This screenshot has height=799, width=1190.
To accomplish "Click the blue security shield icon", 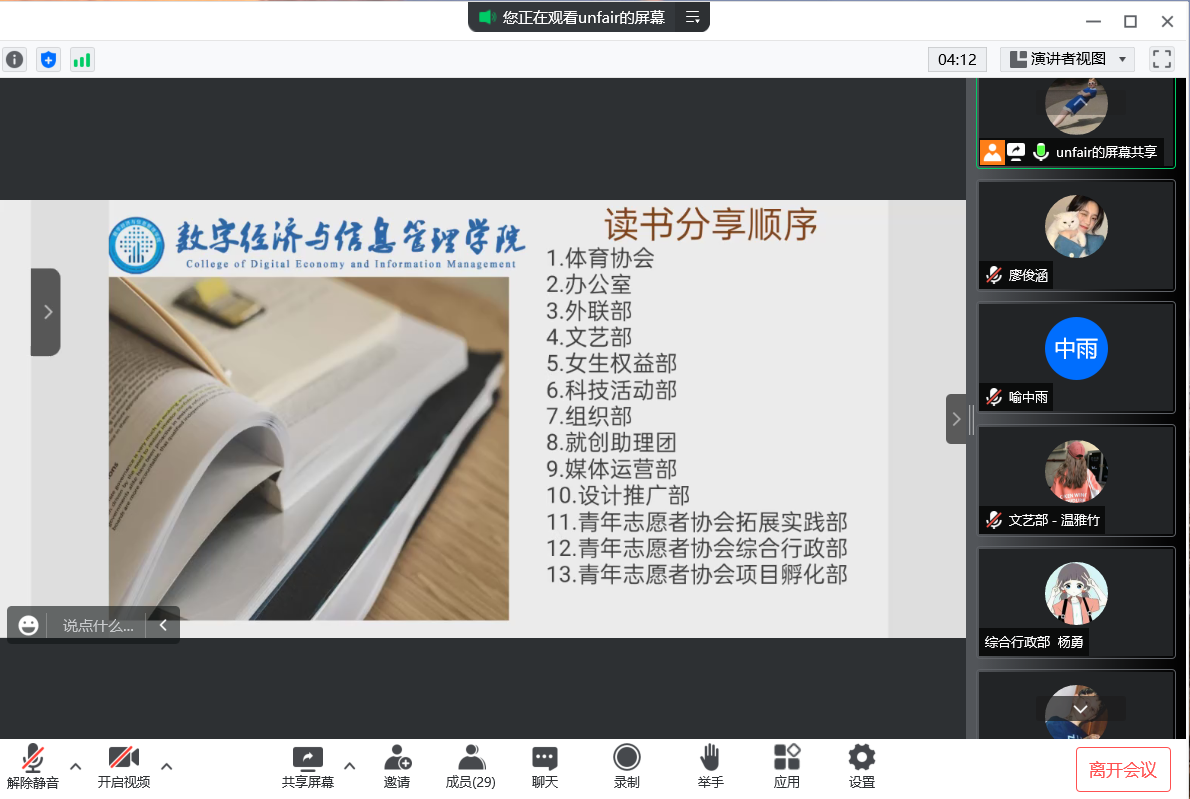I will [48, 59].
